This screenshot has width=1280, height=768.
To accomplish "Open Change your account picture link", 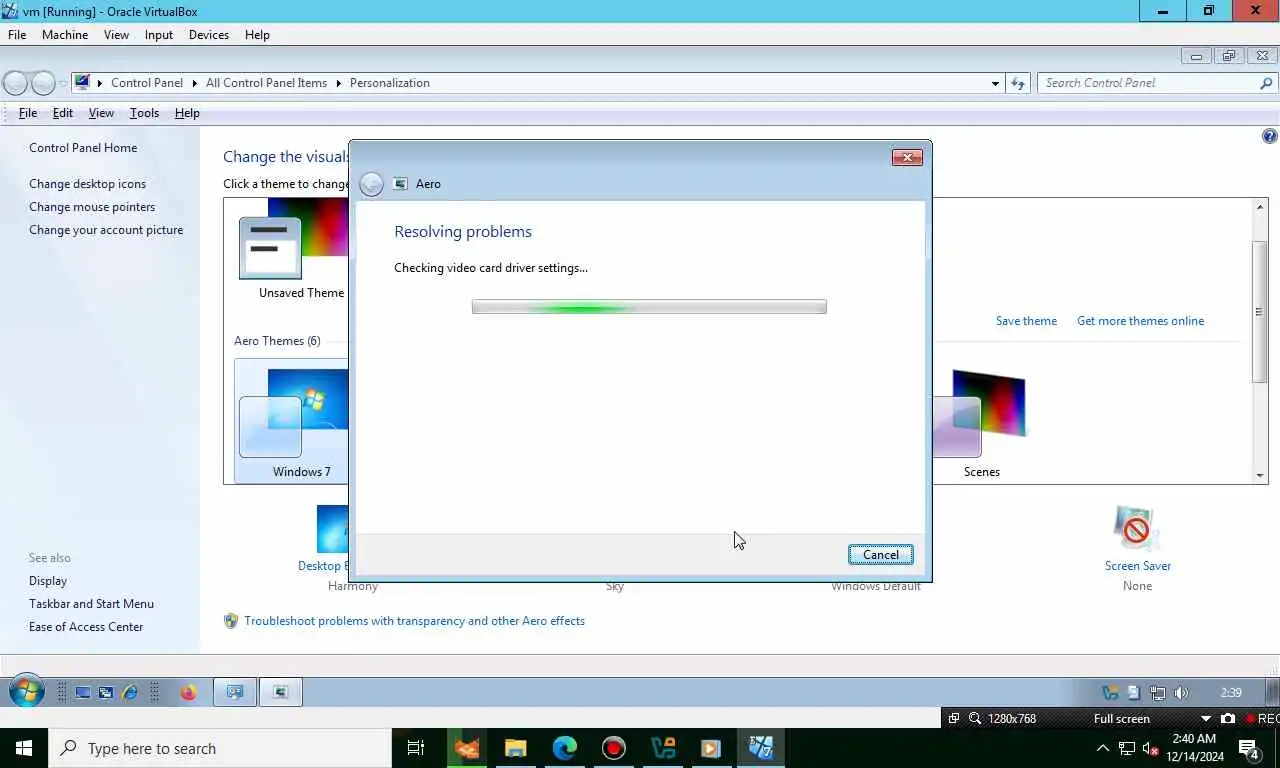I will [106, 230].
